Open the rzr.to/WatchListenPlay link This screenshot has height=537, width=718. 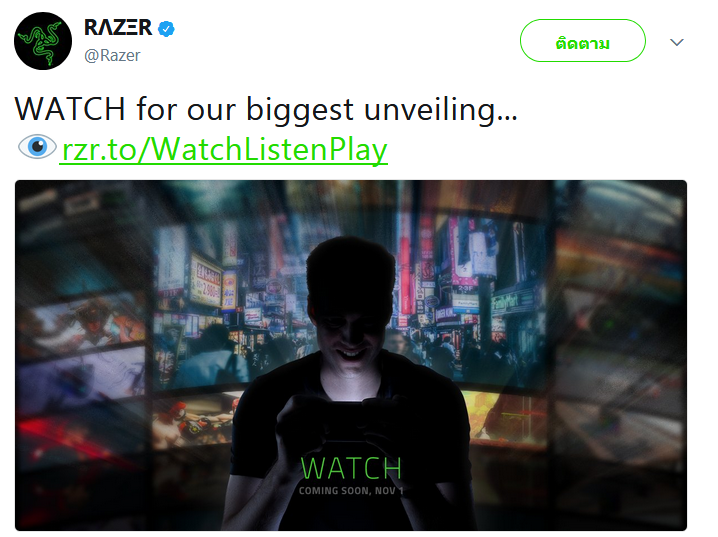point(224,149)
